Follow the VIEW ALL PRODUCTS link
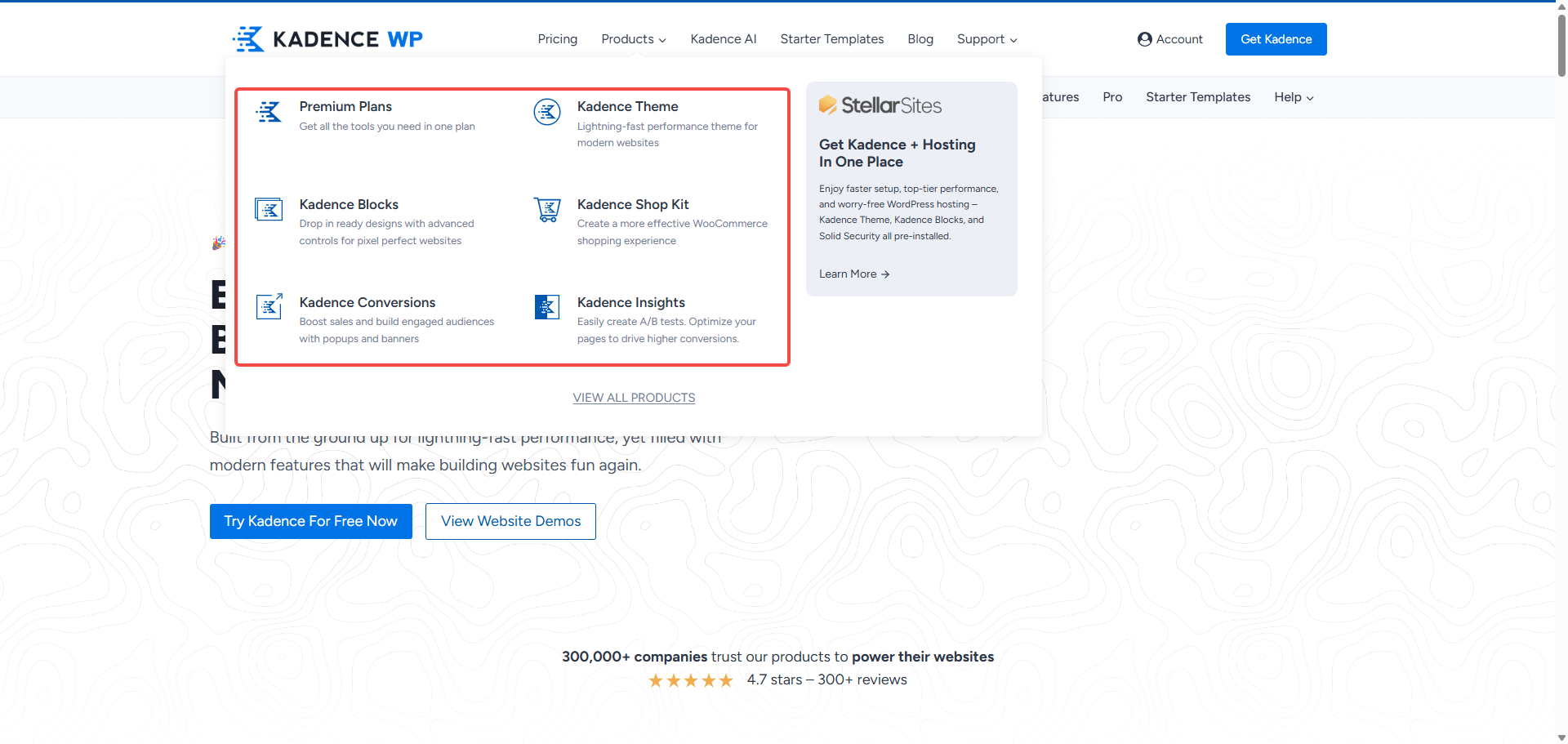 pos(634,398)
